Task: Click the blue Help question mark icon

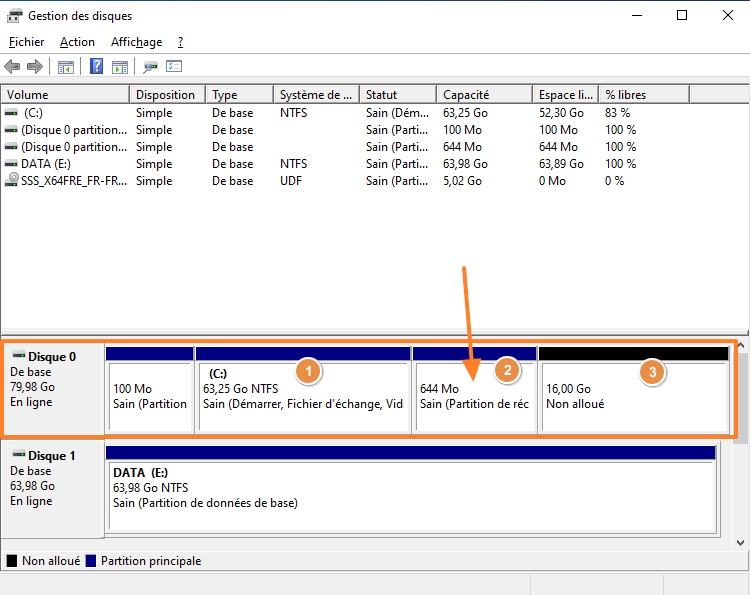Action: [x=97, y=67]
